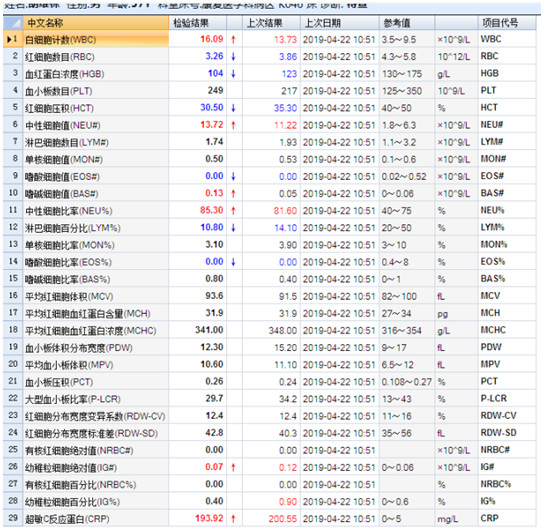Click WBC result value 16.09
The height and width of the screenshot is (530, 541).
point(212,39)
